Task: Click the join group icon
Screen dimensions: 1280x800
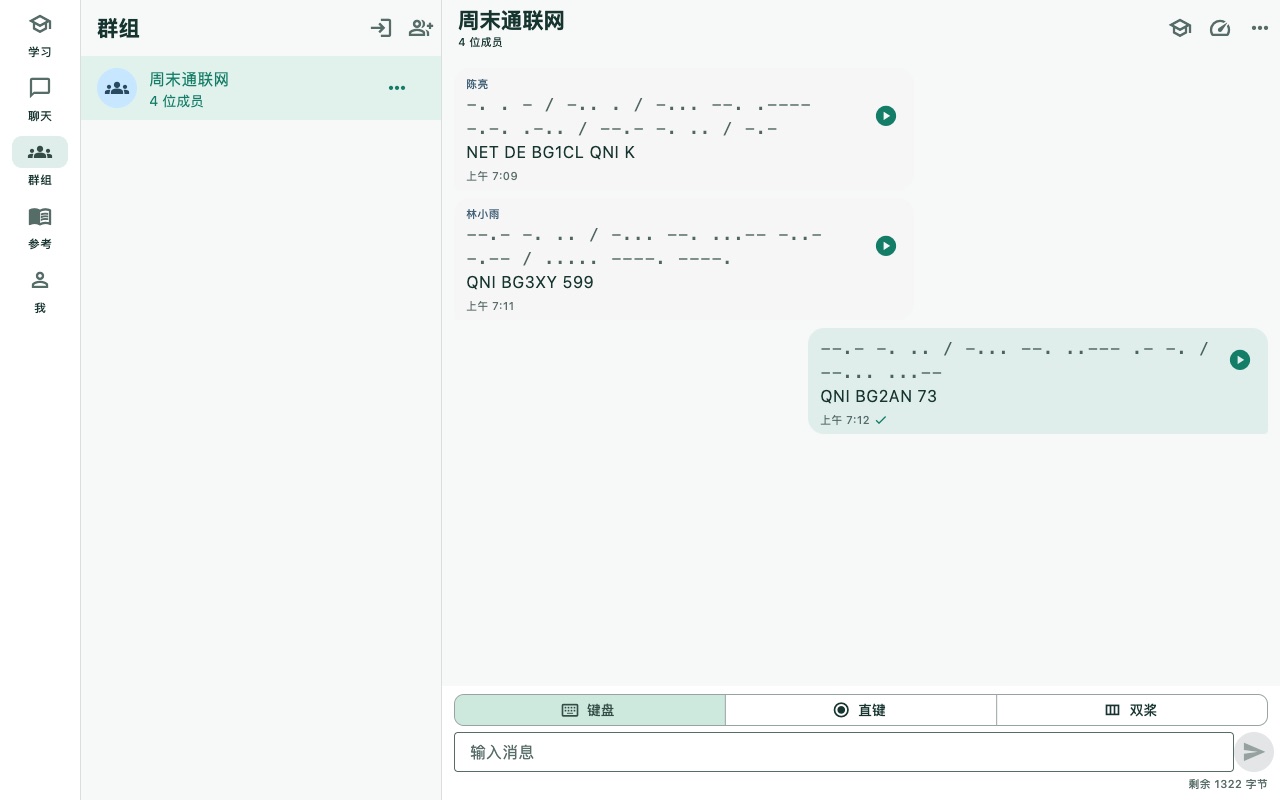Action: [x=381, y=28]
